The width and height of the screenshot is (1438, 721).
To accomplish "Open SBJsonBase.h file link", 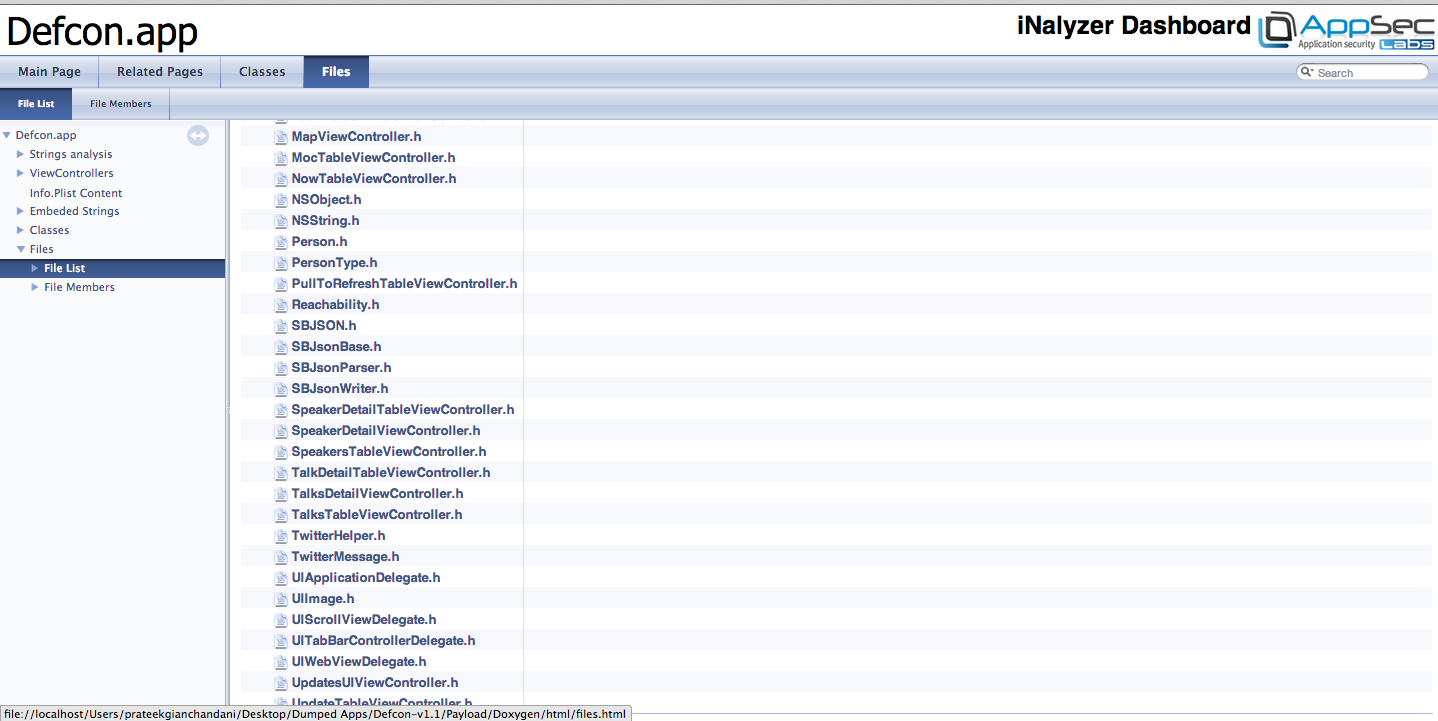I will 336,347.
